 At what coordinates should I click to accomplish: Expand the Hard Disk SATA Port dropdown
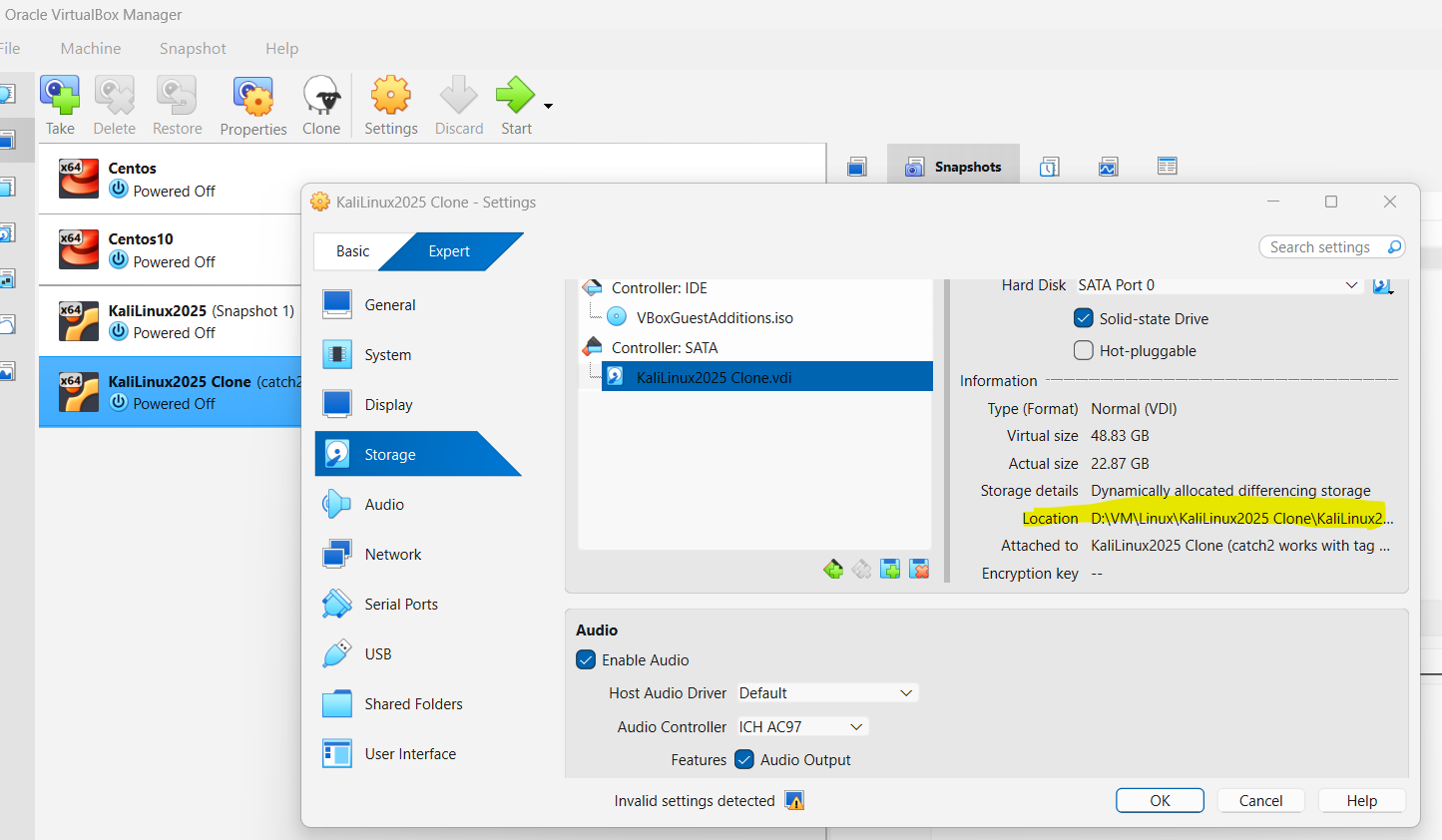(1217, 285)
